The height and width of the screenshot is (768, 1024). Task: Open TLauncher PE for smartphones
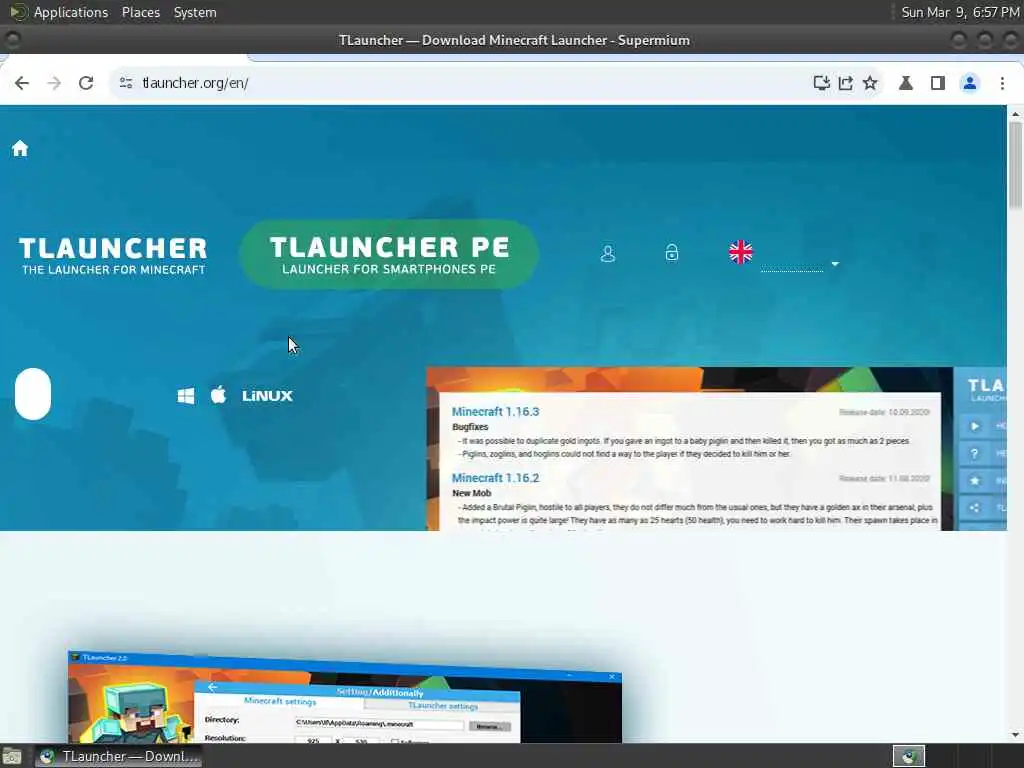pos(389,255)
